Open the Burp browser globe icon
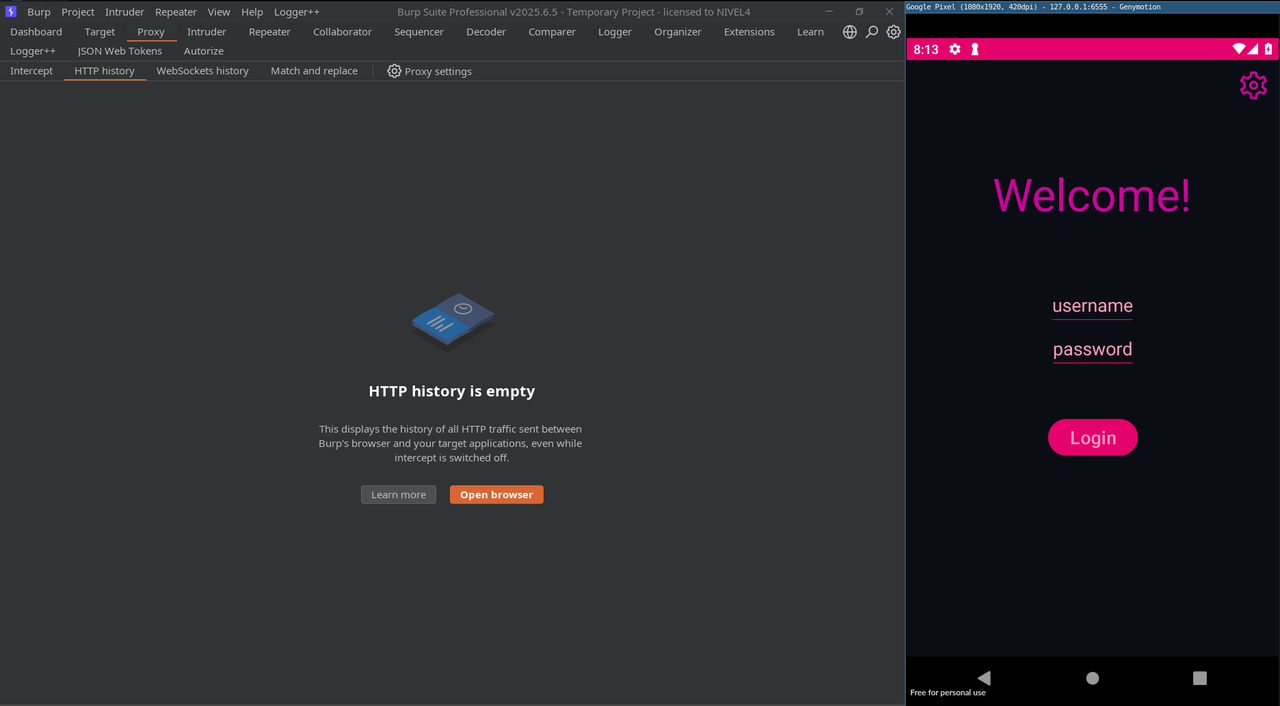Image resolution: width=1280 pixels, height=706 pixels. tap(850, 32)
